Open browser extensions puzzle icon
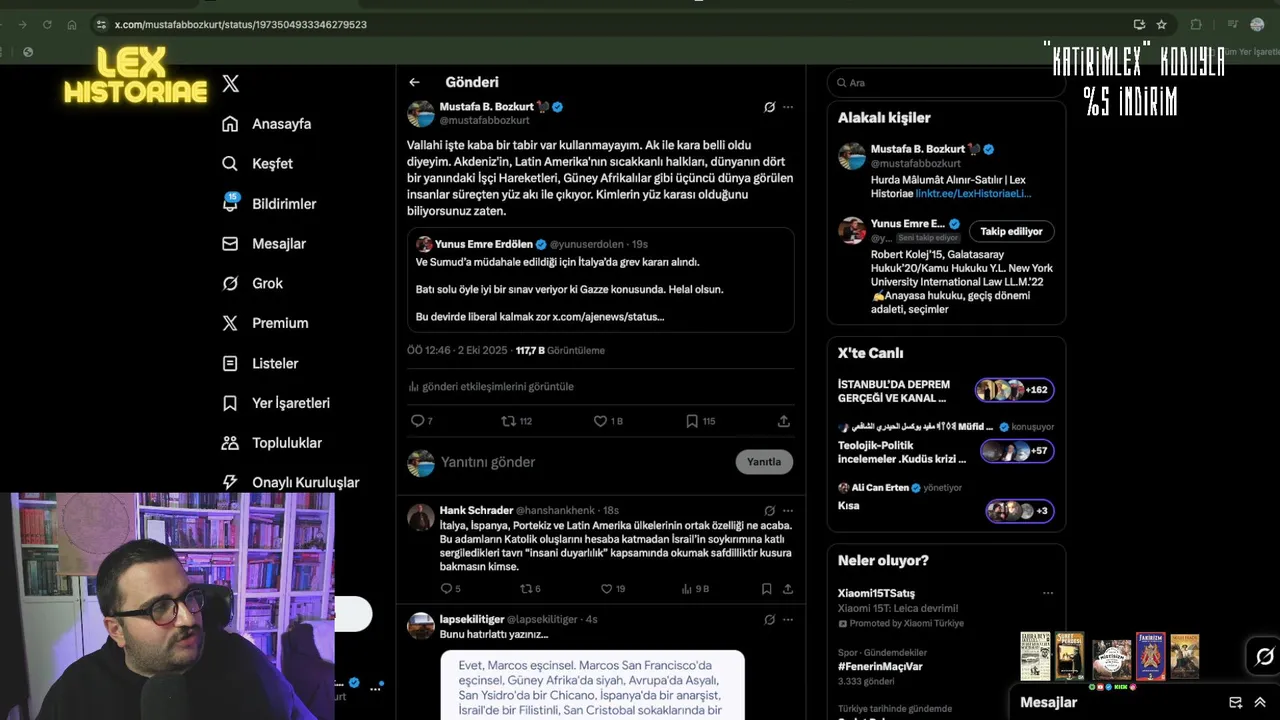The height and width of the screenshot is (720, 1280). [1196, 24]
